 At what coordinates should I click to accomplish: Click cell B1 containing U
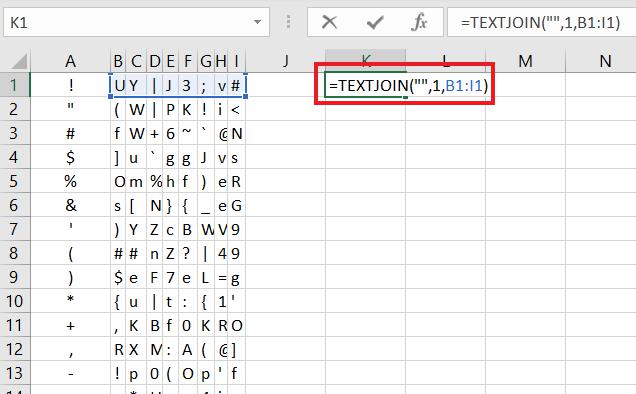click(118, 85)
